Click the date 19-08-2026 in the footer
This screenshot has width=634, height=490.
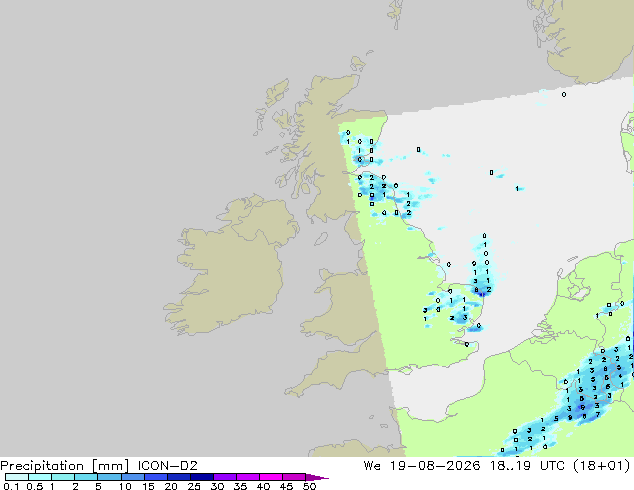[435, 466]
